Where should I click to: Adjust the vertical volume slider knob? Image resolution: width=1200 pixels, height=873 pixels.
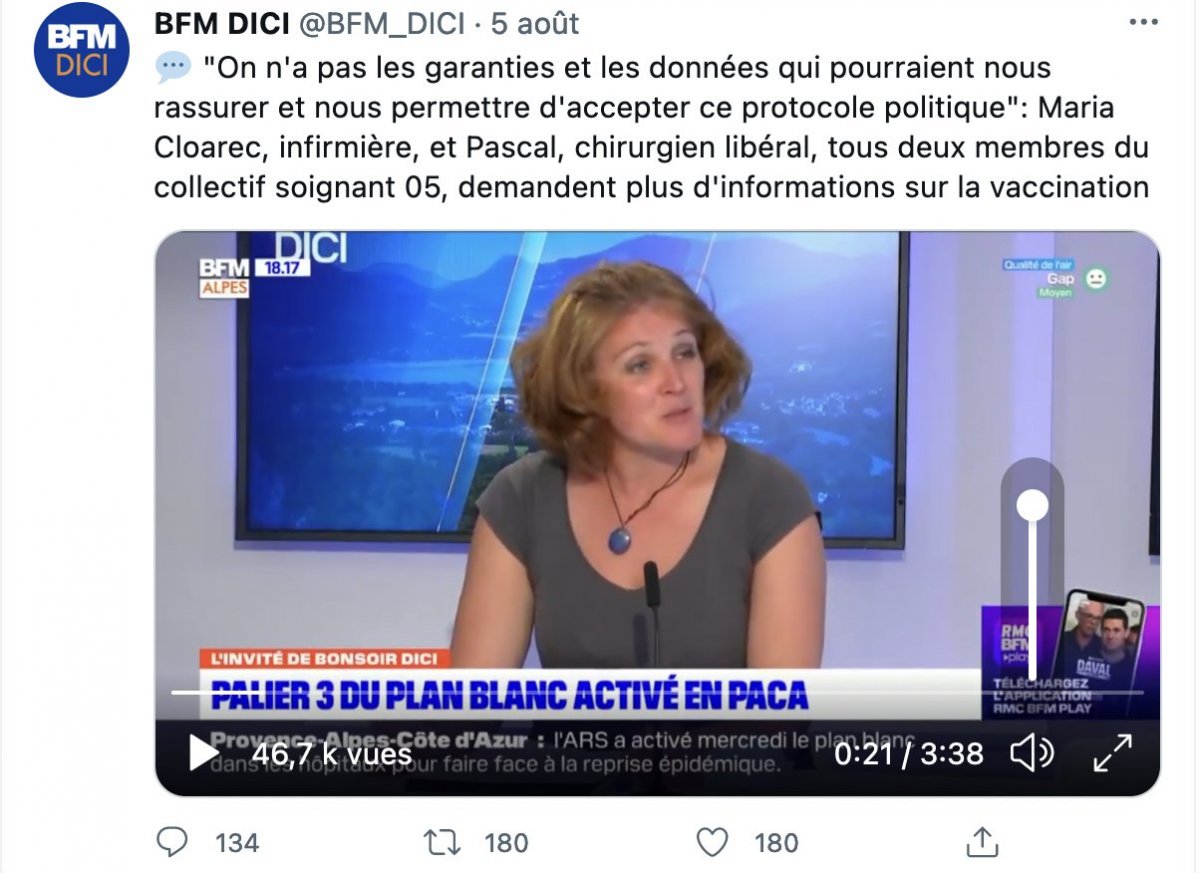coord(1032,505)
